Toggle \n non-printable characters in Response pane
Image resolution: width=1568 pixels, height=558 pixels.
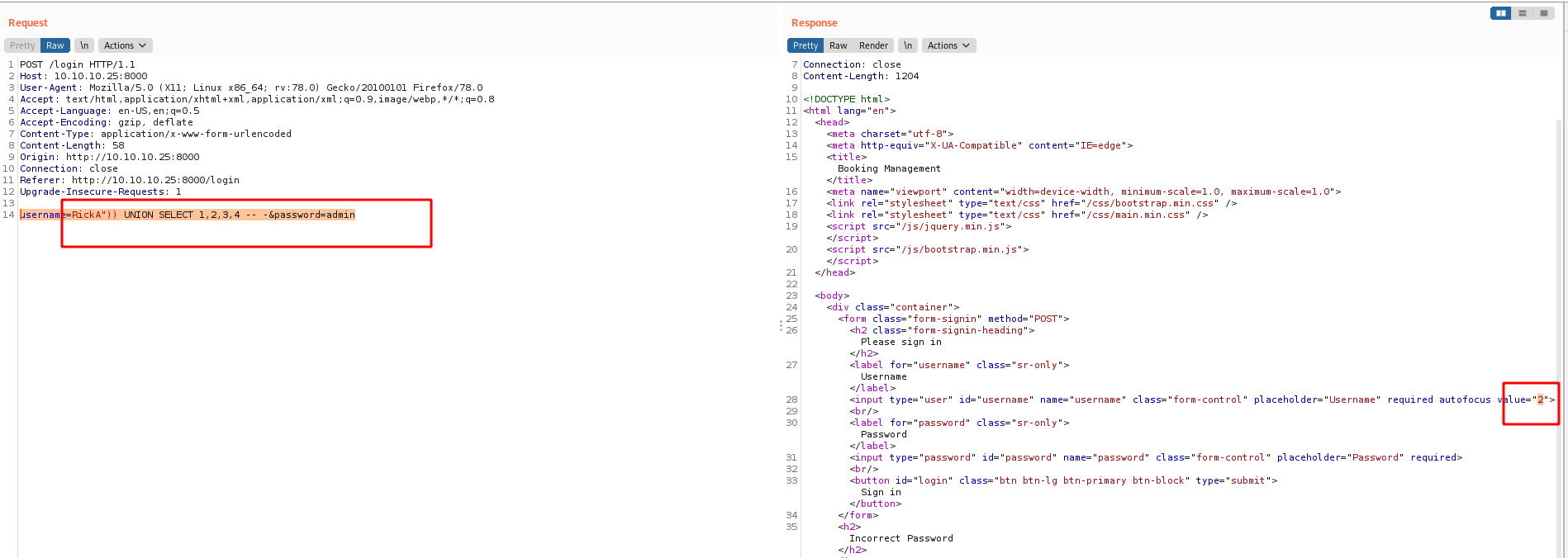click(908, 45)
